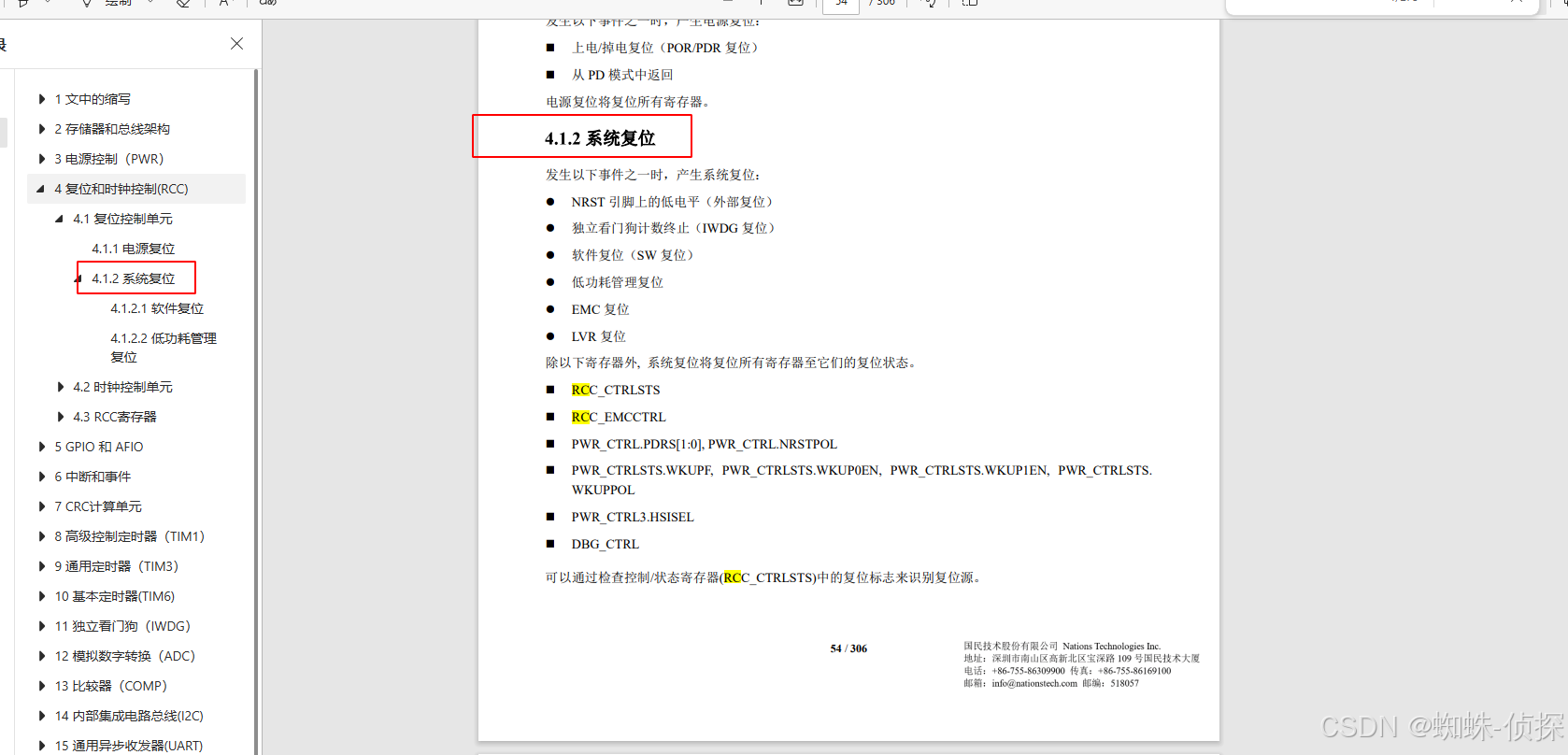Image resolution: width=1568 pixels, height=755 pixels.
Task: Open outline entry 1 文中的缩写
Action: point(93,99)
